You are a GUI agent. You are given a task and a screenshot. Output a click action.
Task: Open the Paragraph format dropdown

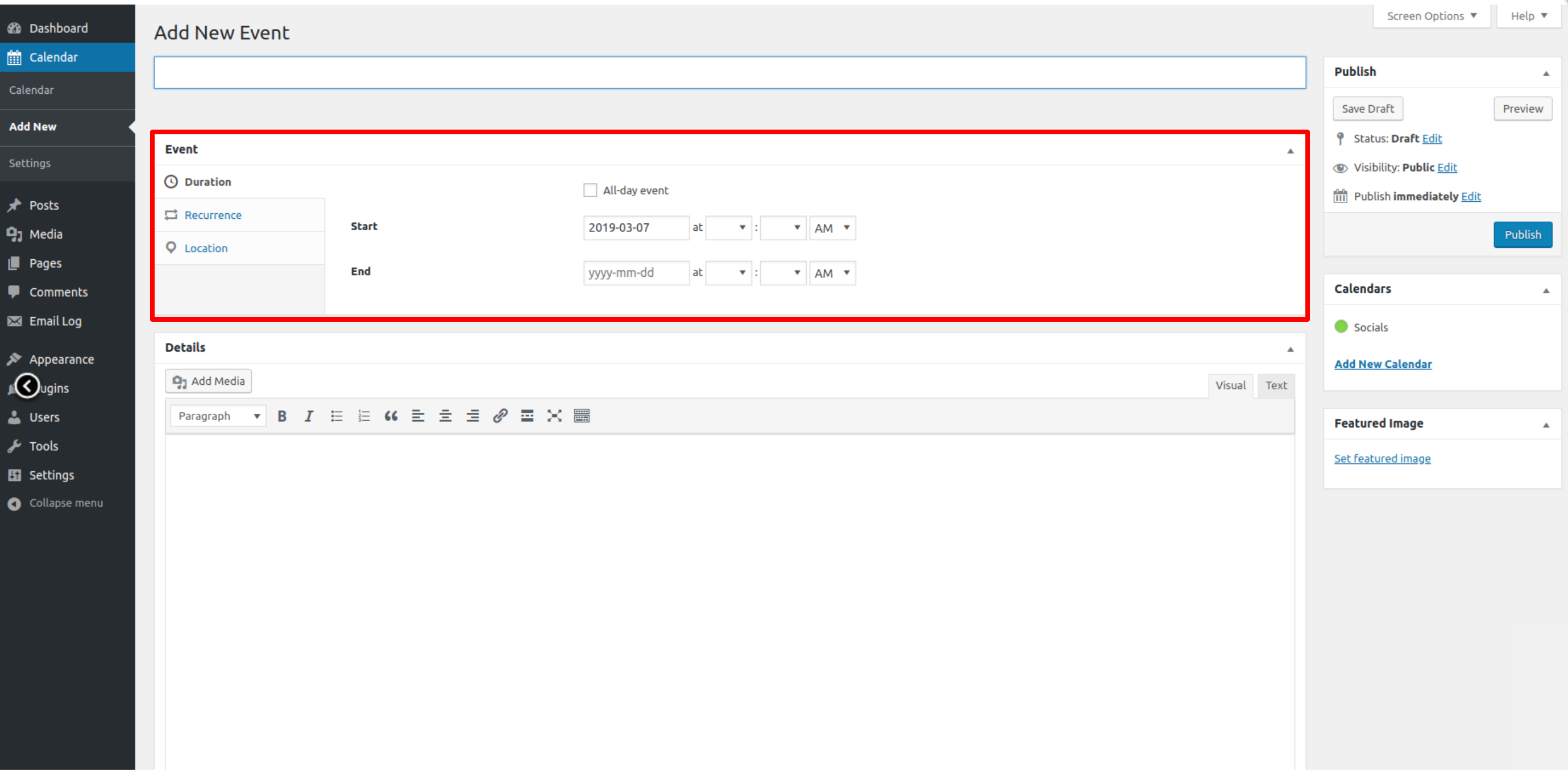[x=218, y=416]
